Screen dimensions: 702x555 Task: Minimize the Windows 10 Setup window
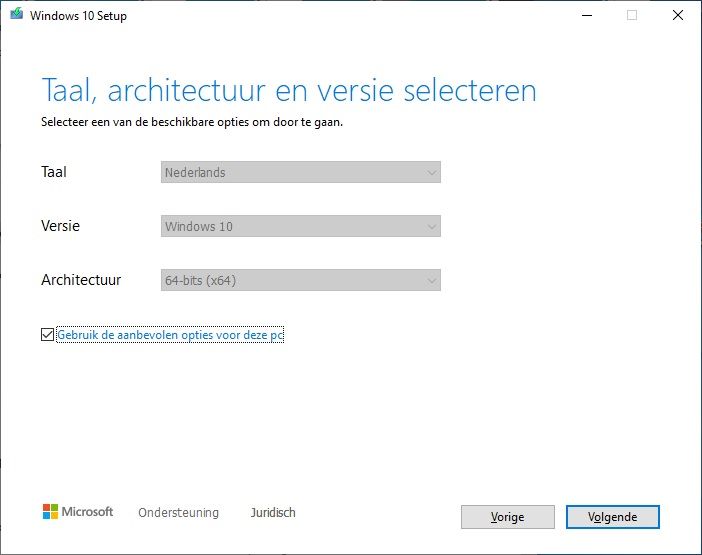587,15
